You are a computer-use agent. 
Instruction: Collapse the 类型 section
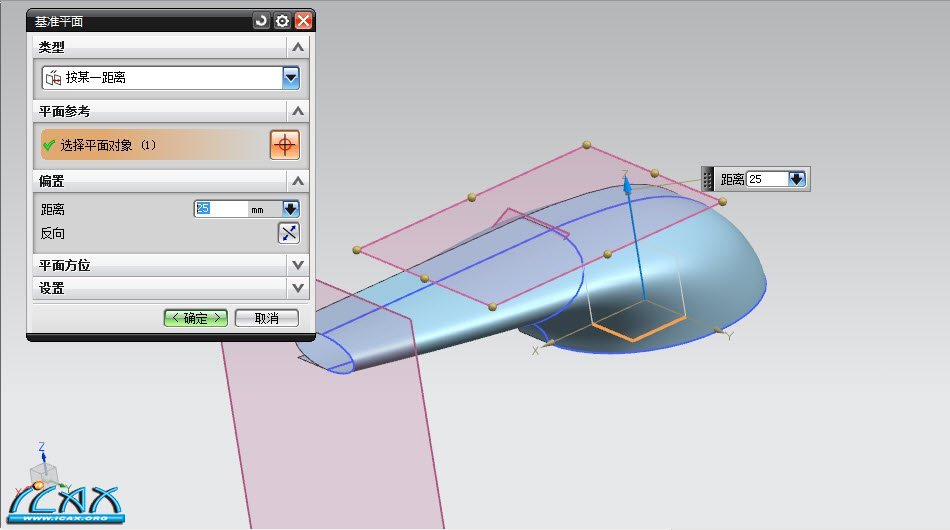[297, 47]
